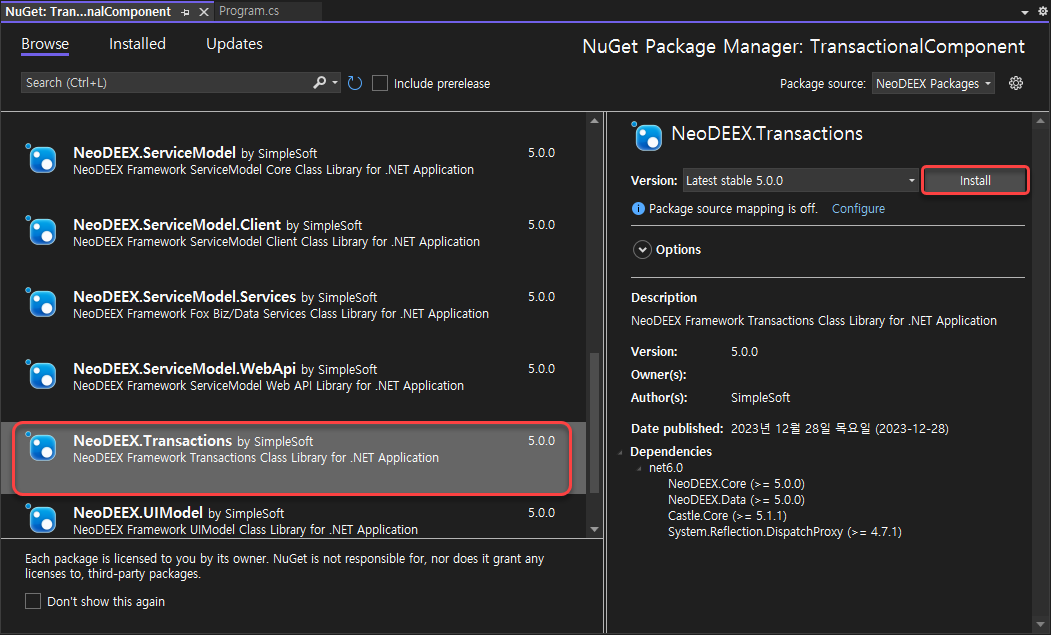Viewport: 1051px width, 635px height.
Task: Pin the NuGet document tab
Action: pos(185,12)
